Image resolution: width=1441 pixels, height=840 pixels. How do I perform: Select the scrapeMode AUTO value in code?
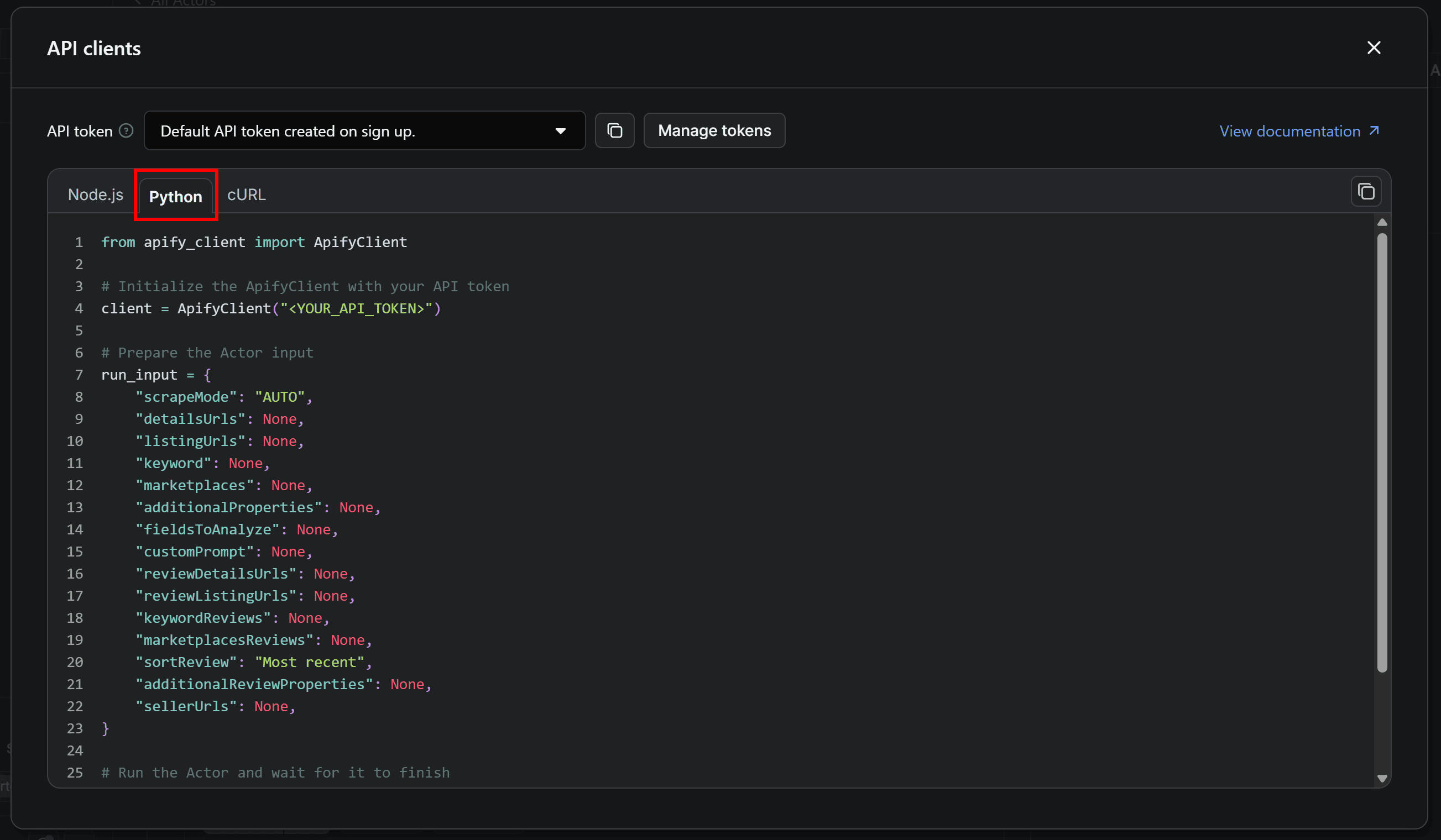[283, 397]
